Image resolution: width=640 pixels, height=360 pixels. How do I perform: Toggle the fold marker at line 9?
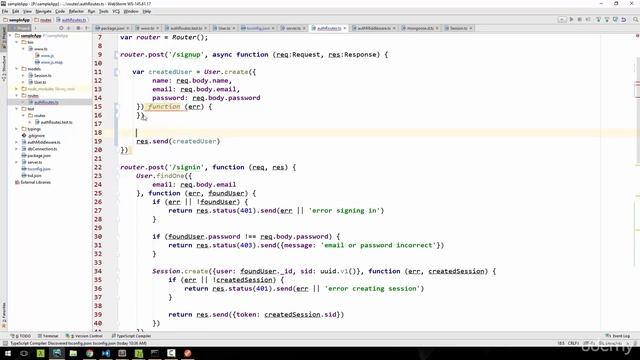pos(116,54)
